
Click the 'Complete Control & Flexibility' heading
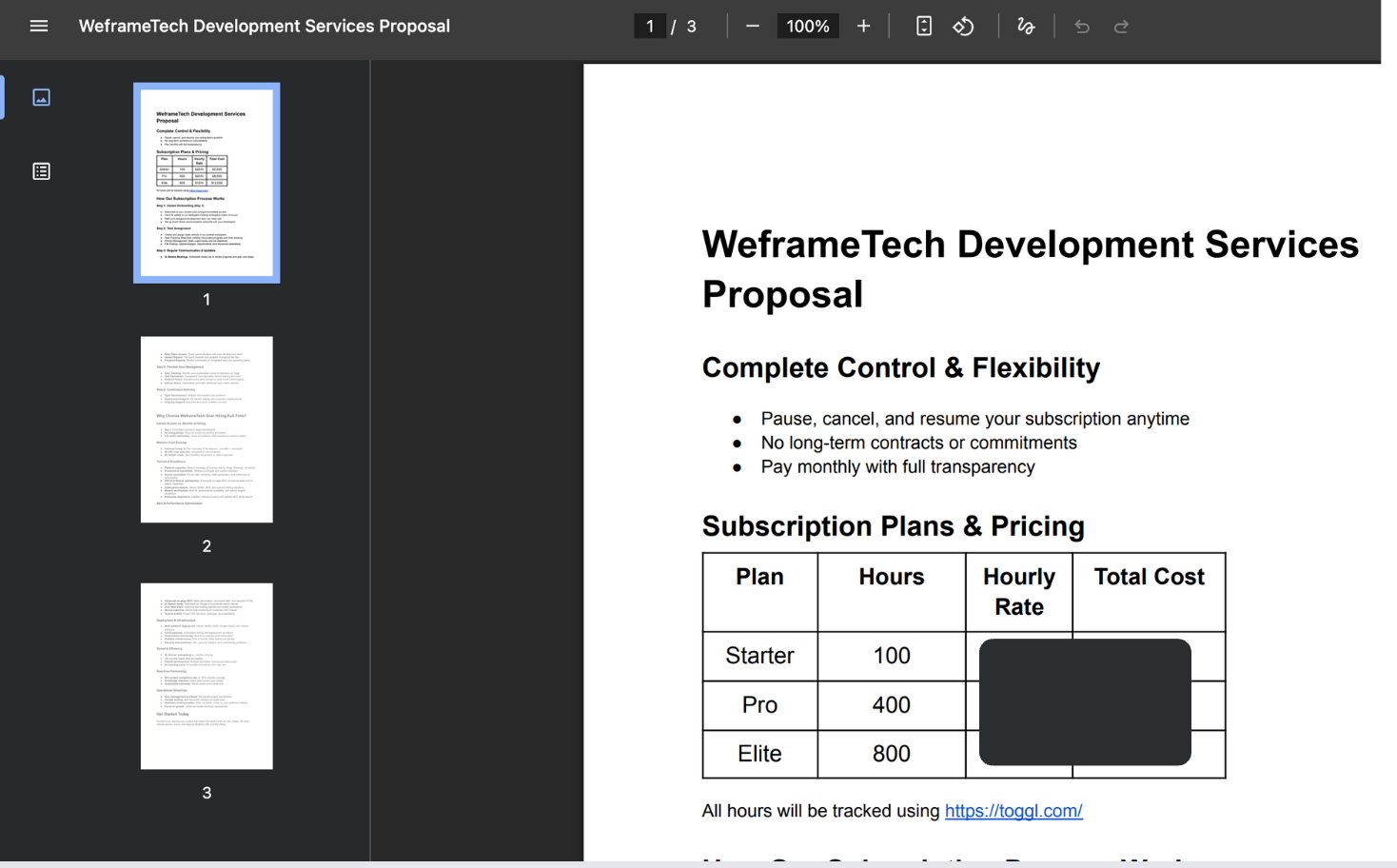901,367
